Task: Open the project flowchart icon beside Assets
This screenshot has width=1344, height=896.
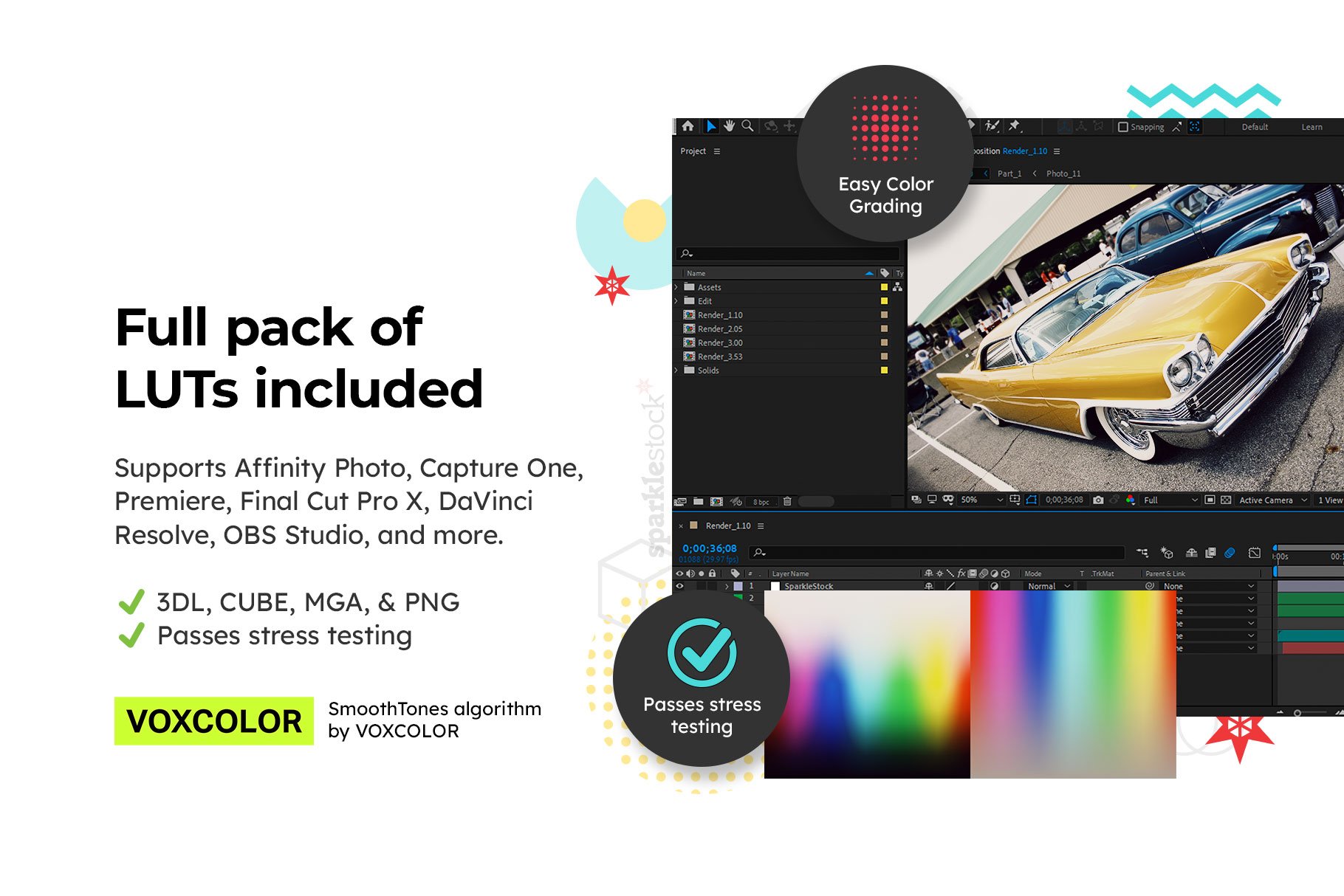Action: tap(898, 287)
